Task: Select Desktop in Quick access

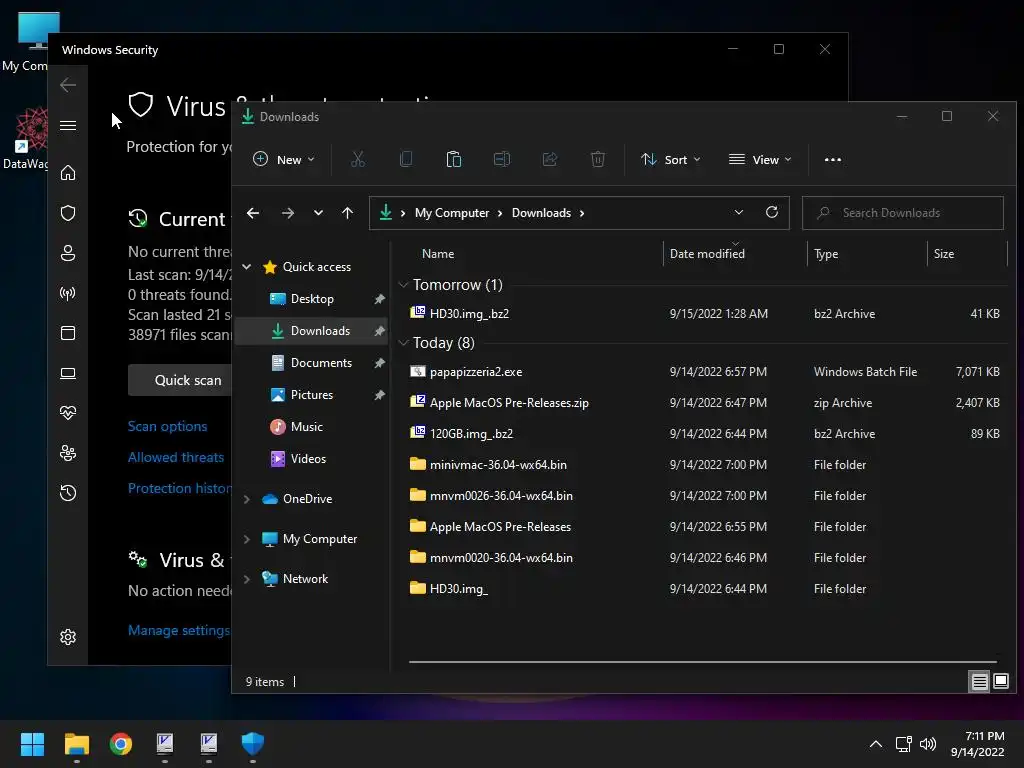Action: (312, 299)
